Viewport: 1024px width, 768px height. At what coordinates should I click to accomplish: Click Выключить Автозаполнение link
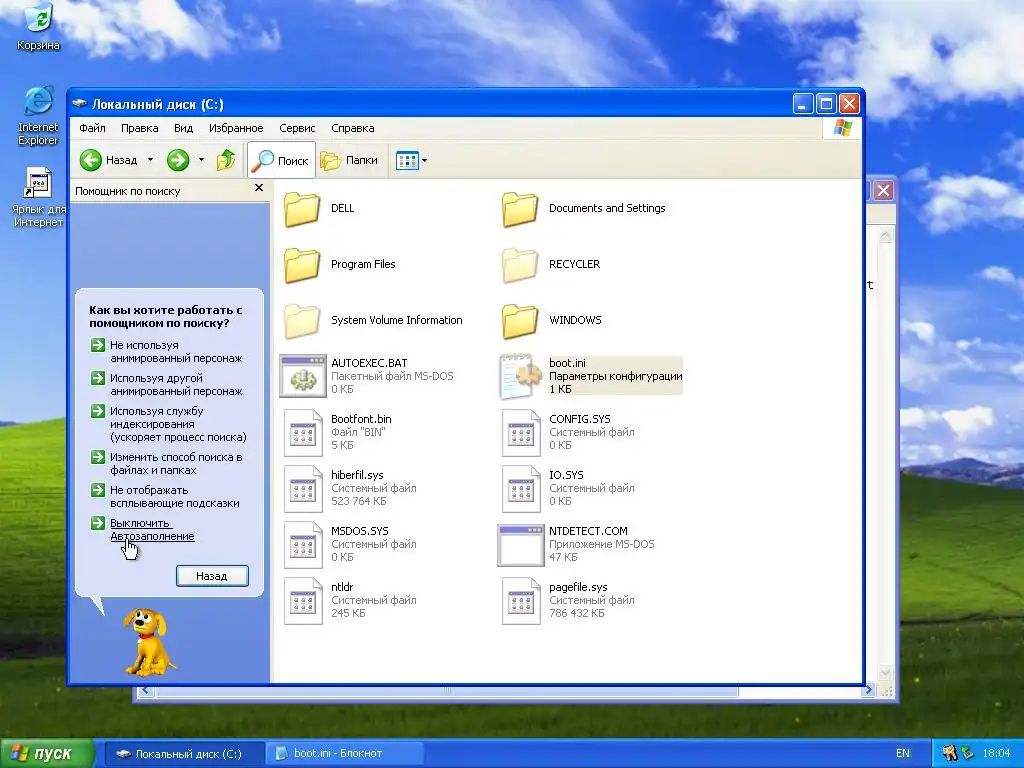tap(152, 530)
